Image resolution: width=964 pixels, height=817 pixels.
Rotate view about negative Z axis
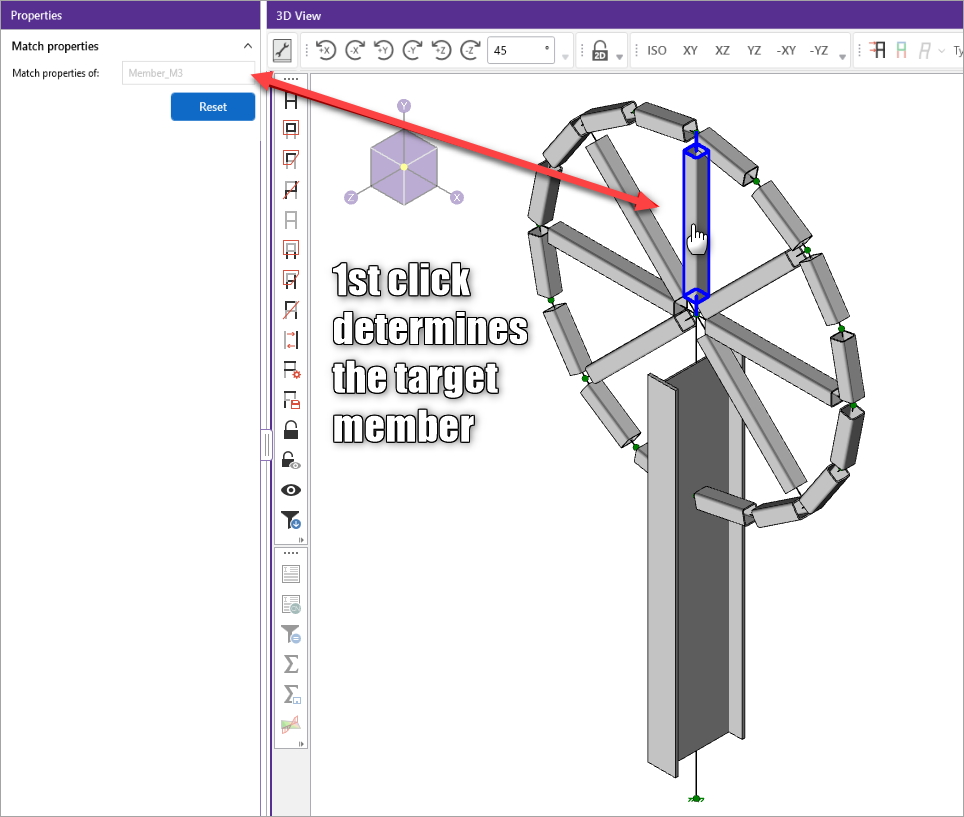470,50
